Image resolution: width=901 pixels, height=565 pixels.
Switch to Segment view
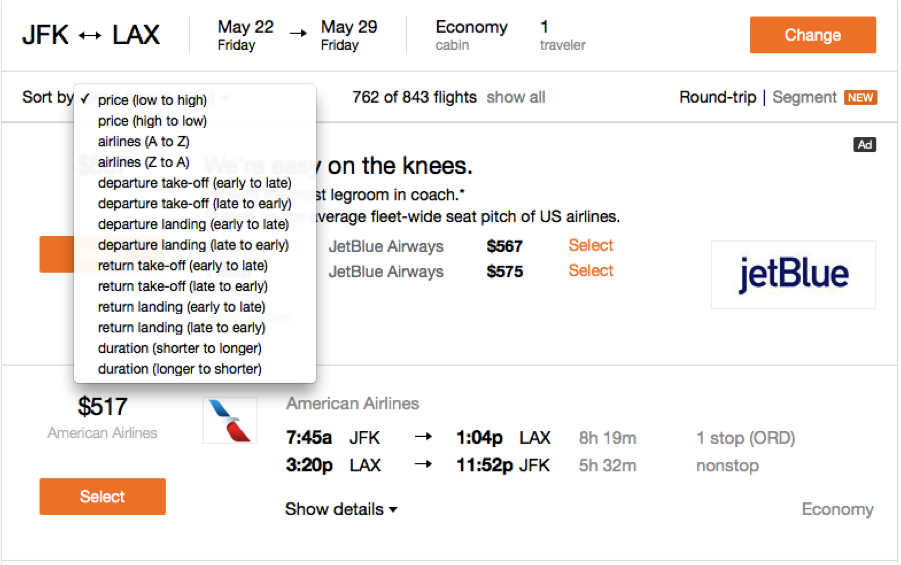tap(804, 98)
